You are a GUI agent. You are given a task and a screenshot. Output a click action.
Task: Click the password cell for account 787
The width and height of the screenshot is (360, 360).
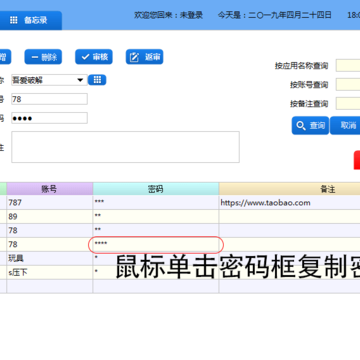point(156,203)
